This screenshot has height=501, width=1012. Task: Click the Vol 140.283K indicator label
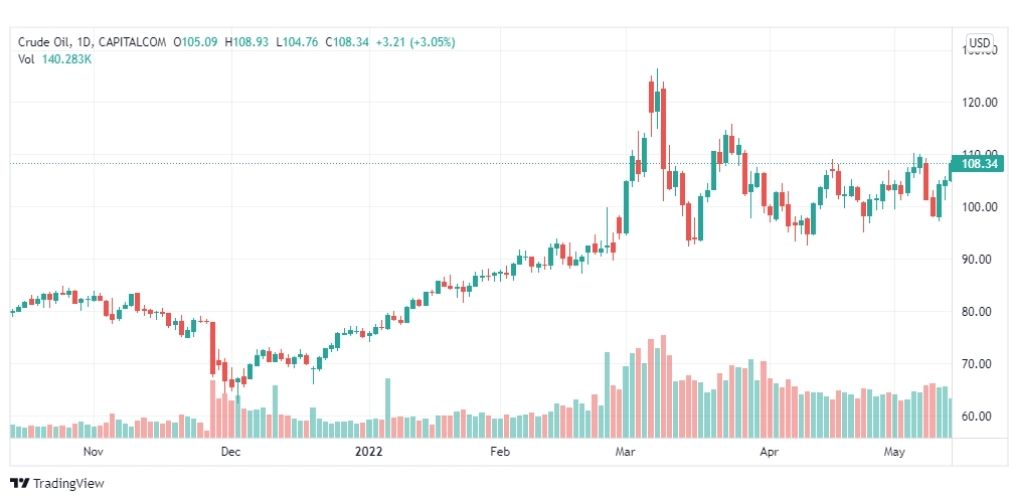click(x=54, y=59)
